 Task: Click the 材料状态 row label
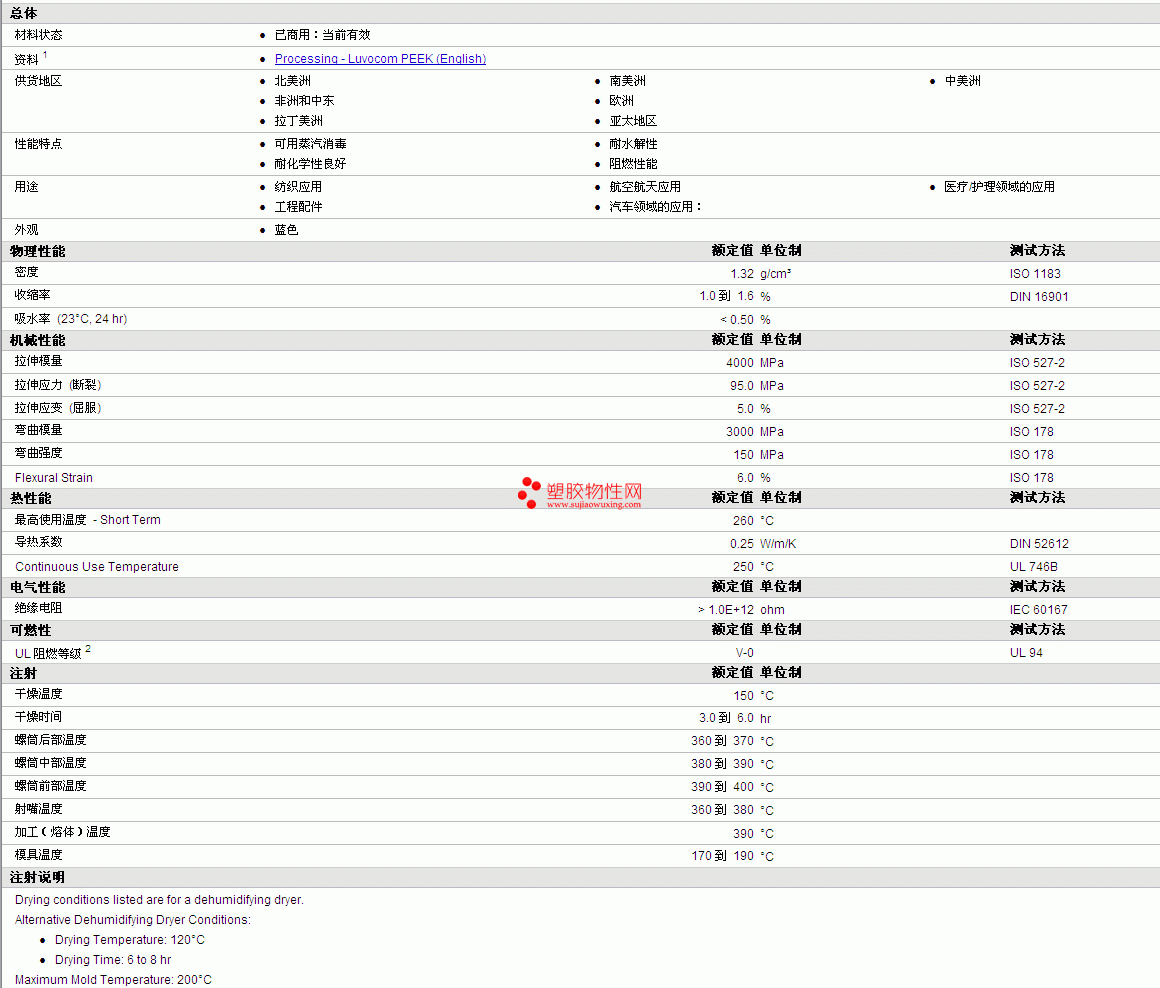pyautogui.click(x=38, y=35)
